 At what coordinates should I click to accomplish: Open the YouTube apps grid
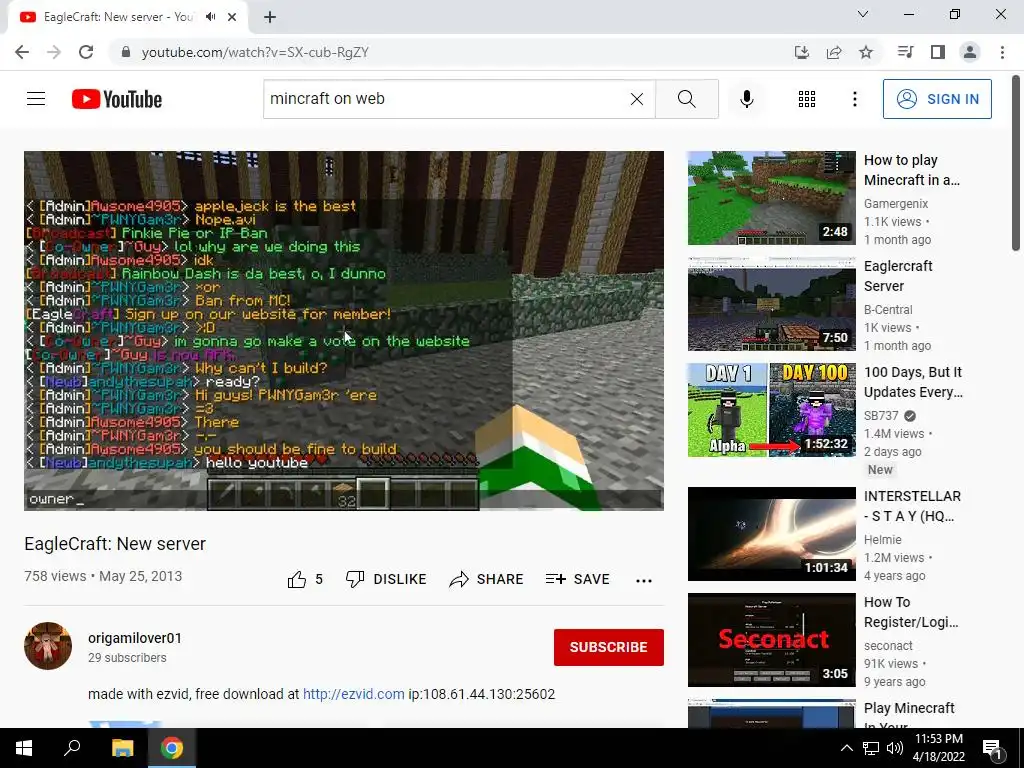click(x=807, y=99)
